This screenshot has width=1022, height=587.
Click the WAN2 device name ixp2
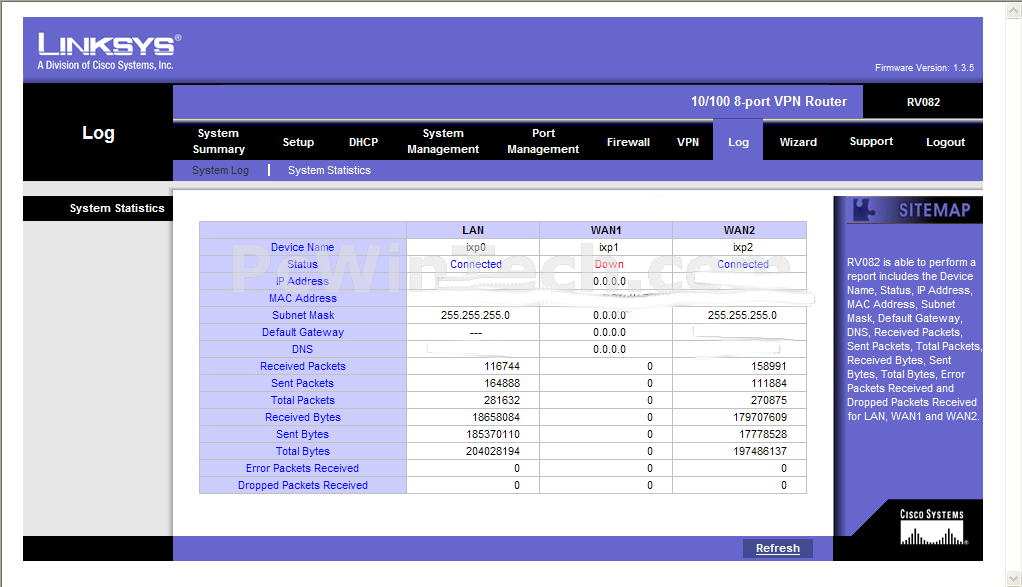pyautogui.click(x=742, y=248)
